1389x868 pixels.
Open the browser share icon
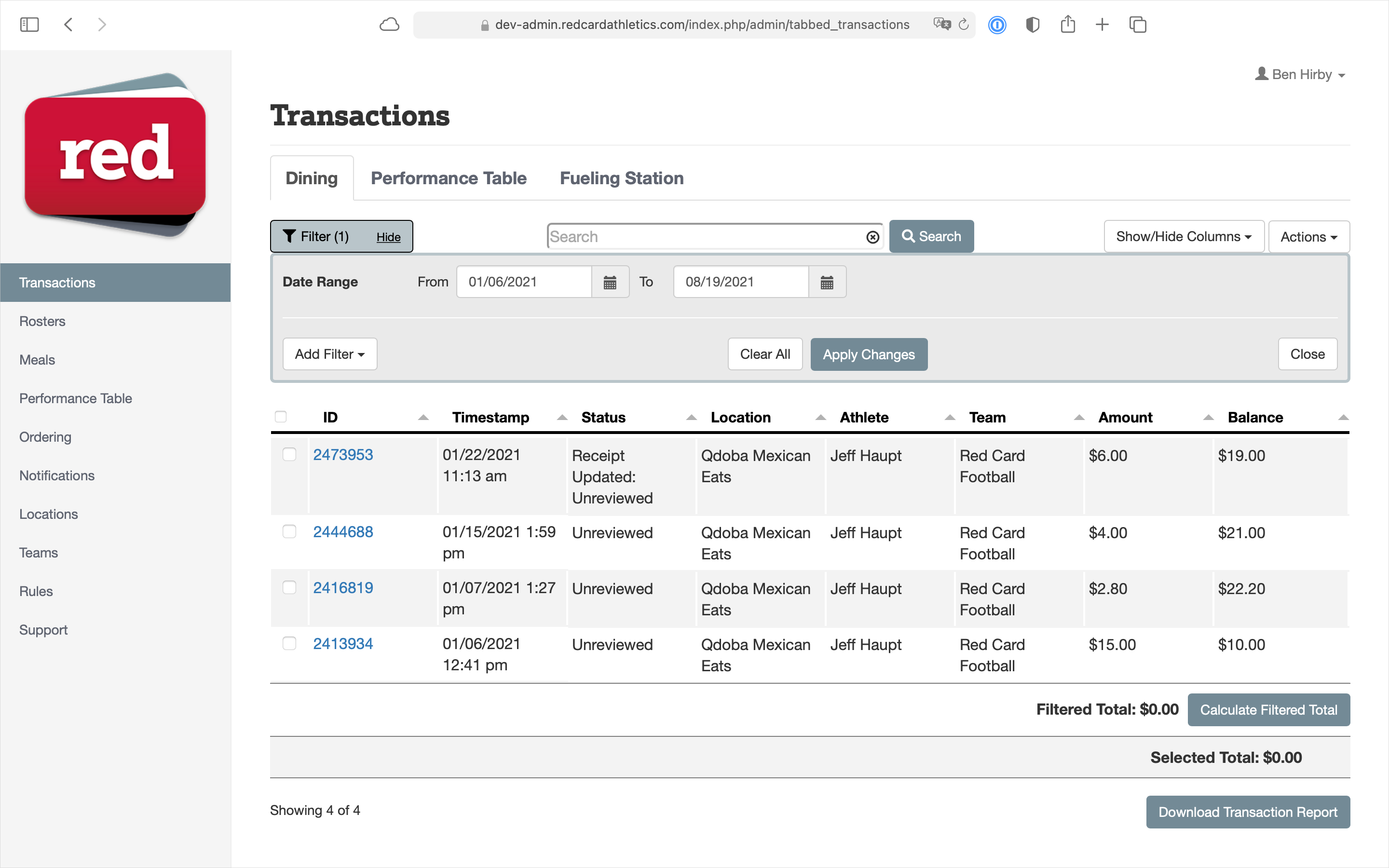click(1068, 24)
